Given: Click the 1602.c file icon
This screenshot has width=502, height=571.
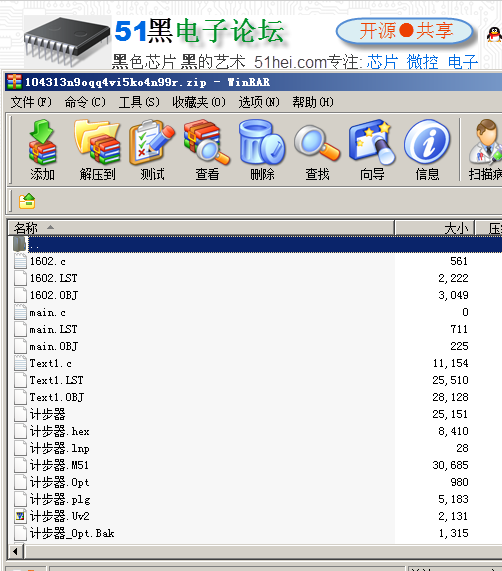Looking at the screenshot, I should point(20,261).
